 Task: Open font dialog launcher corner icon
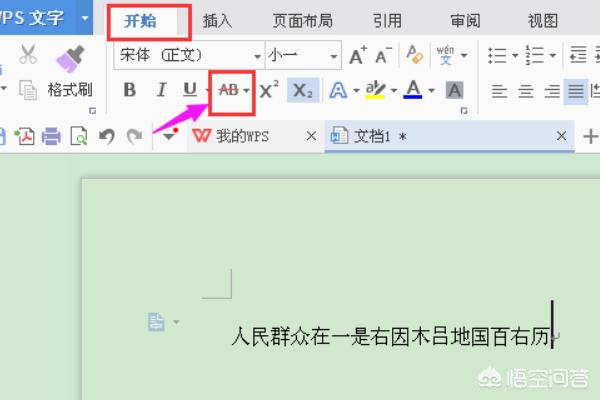point(464,111)
